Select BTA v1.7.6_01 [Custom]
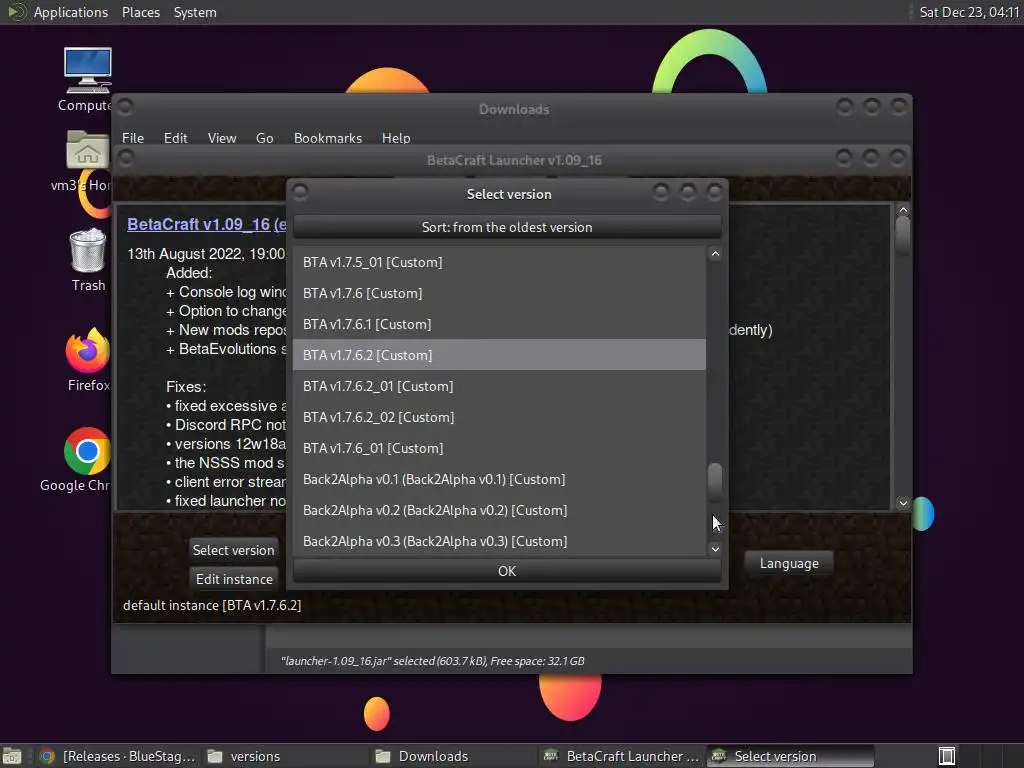Viewport: 1024px width, 768px height. (499, 448)
